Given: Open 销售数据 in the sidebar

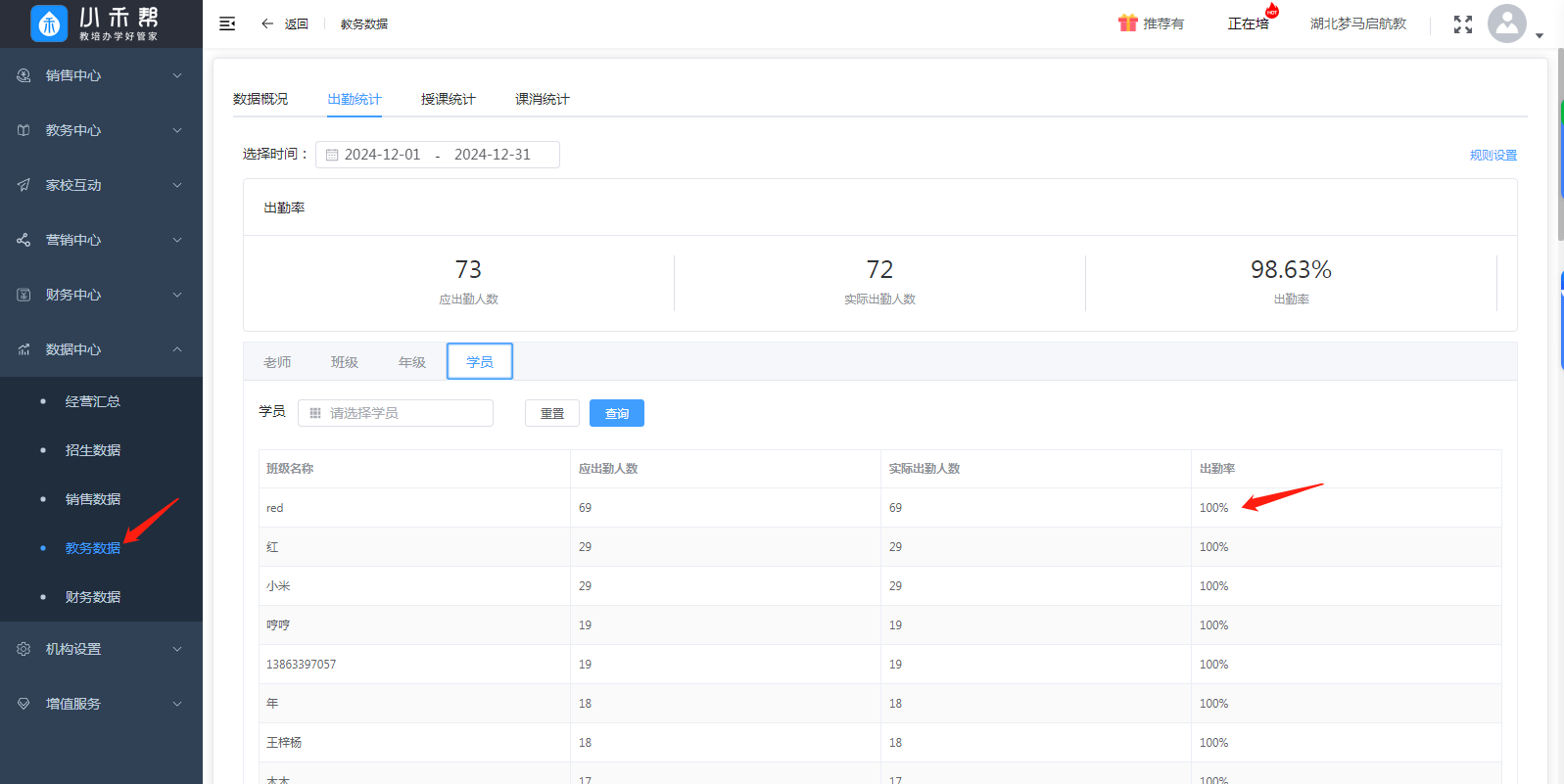Looking at the screenshot, I should pyautogui.click(x=93, y=499).
